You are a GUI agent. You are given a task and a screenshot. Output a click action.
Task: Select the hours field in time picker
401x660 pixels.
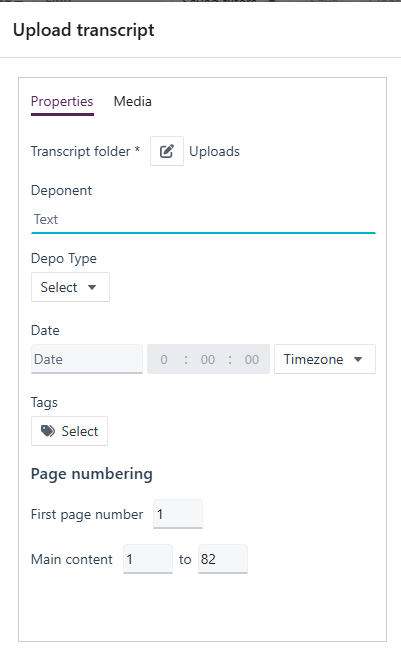click(x=164, y=359)
